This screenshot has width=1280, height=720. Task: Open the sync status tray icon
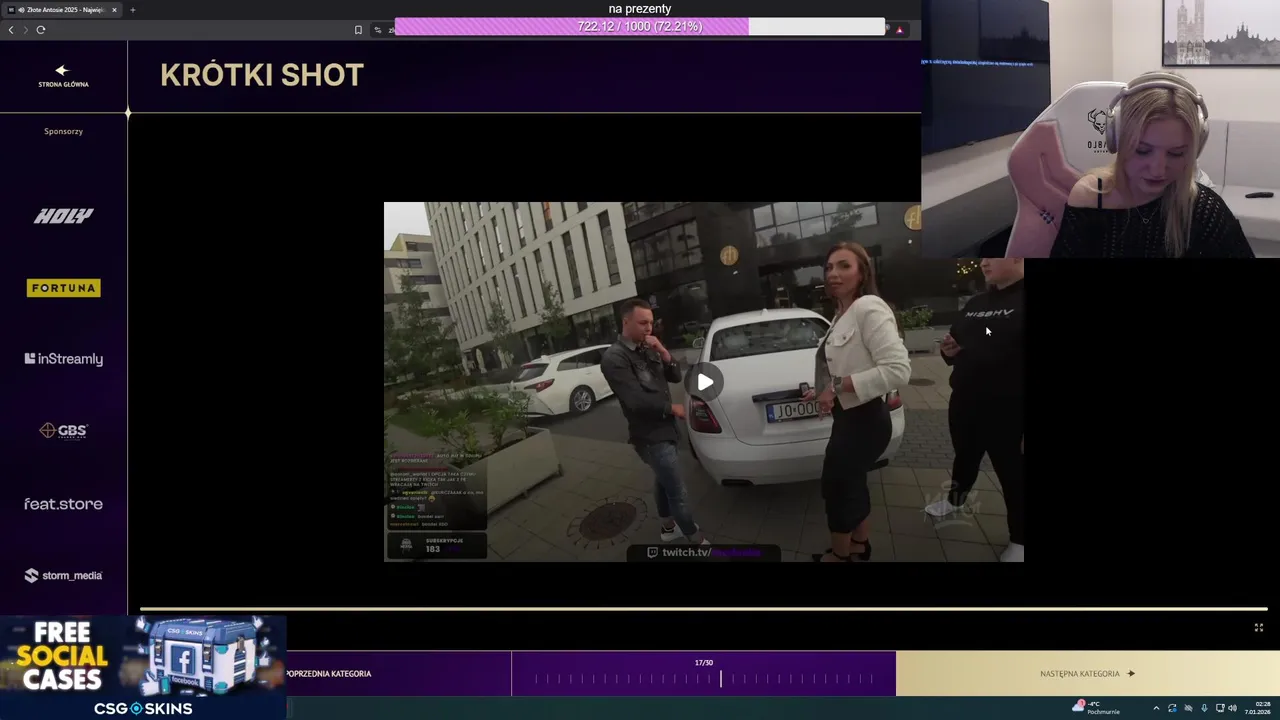[x=1172, y=708]
